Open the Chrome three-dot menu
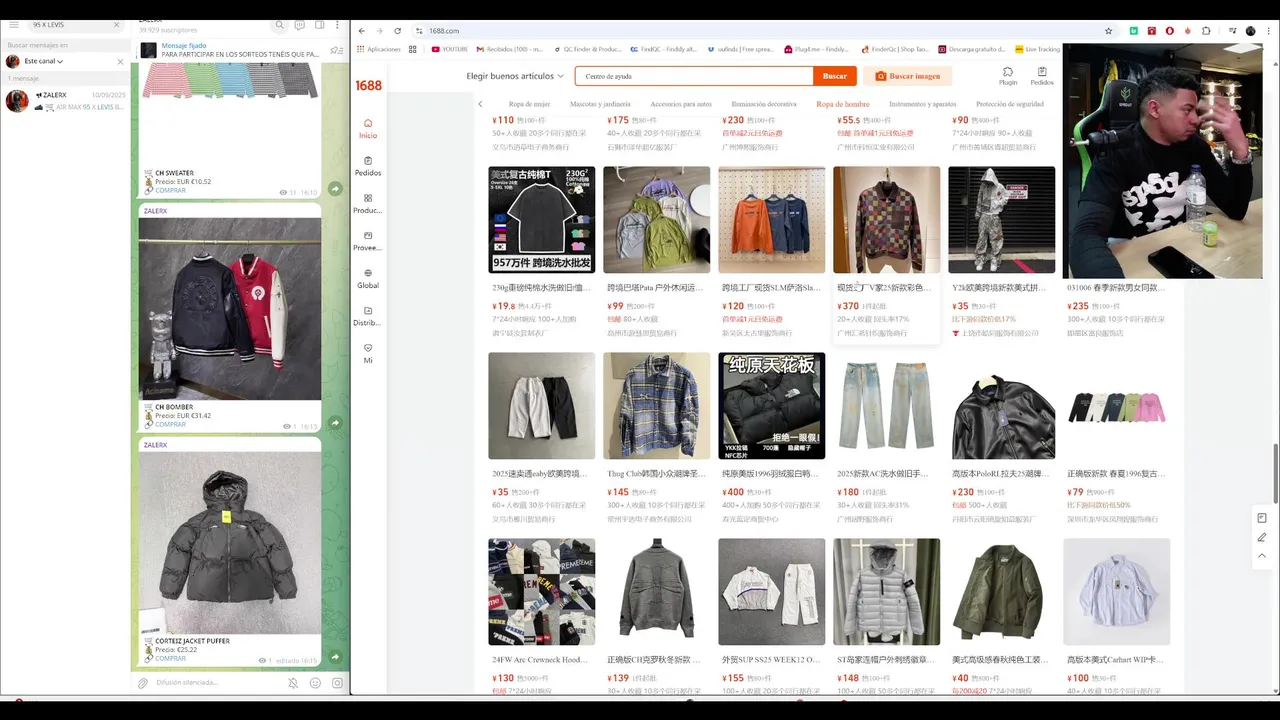This screenshot has height=720, width=1280. pos(1268,31)
